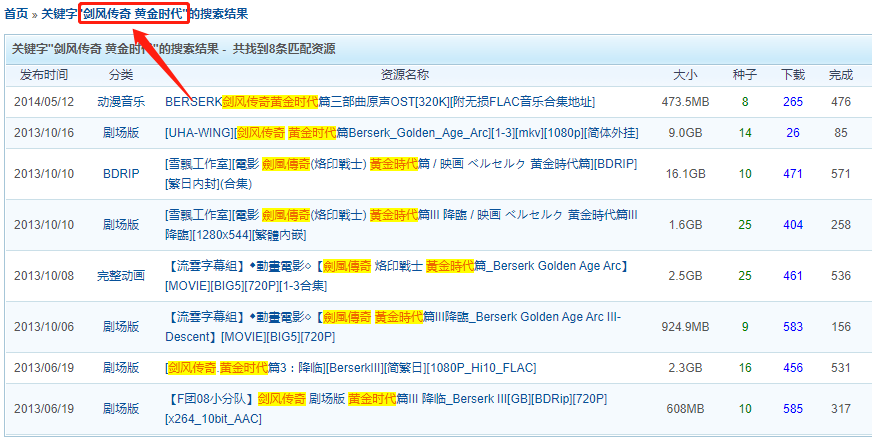This screenshot has height=443, width=872.
Task: Click size value 608MB
Action: (685, 409)
